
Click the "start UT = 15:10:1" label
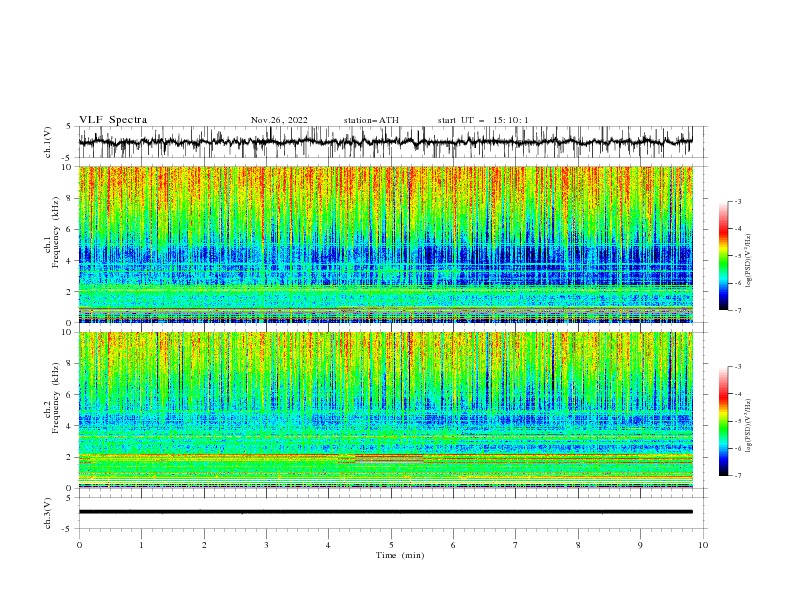click(x=483, y=120)
